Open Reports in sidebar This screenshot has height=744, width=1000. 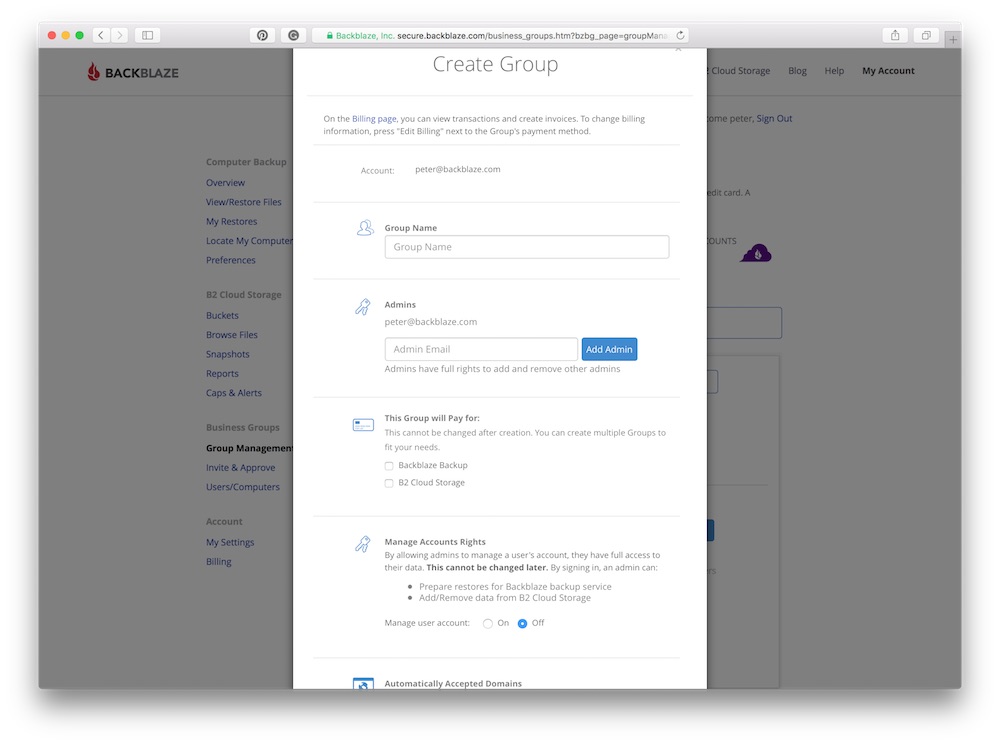tap(222, 374)
